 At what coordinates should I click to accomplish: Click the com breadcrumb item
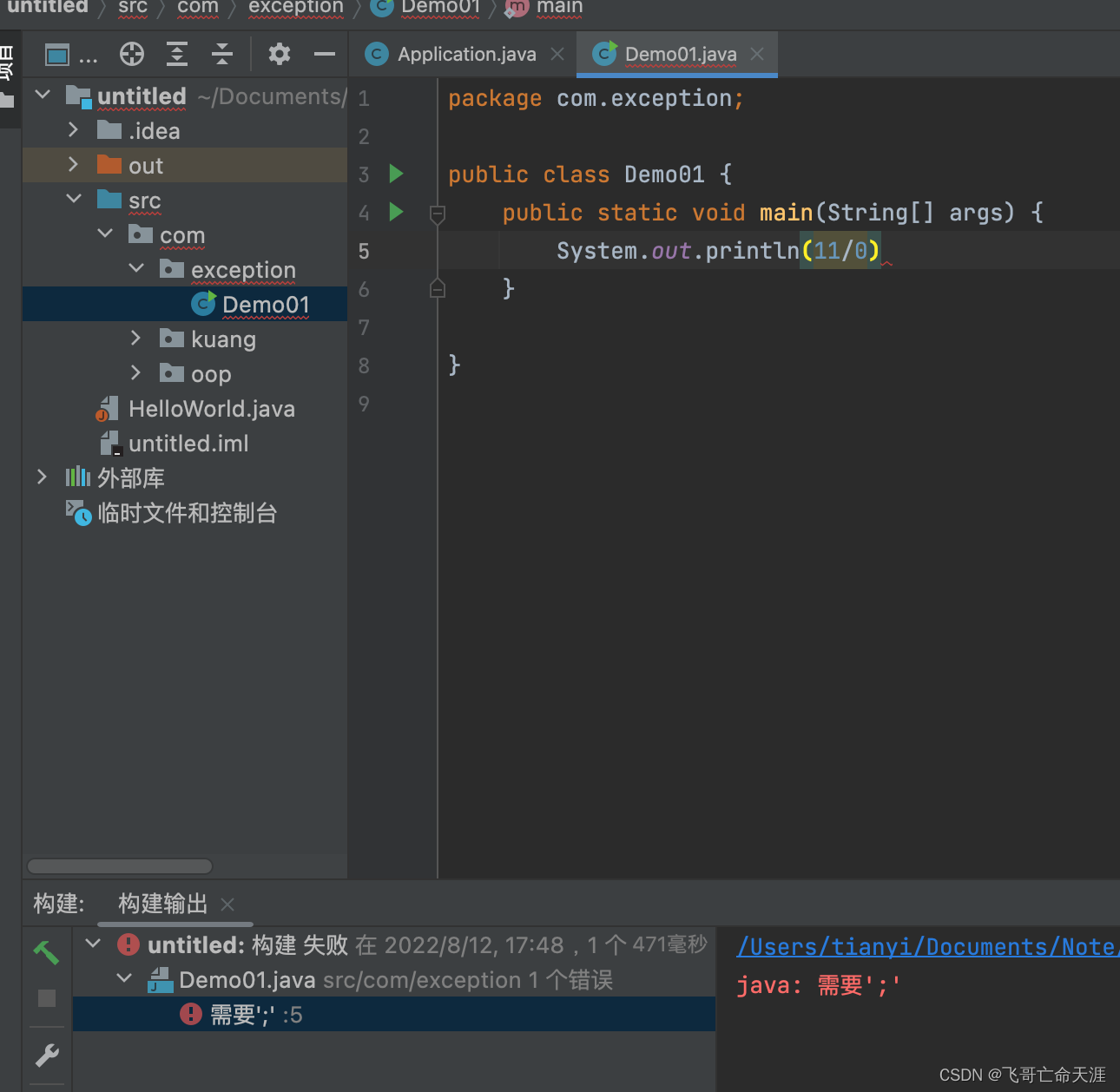(198, 7)
